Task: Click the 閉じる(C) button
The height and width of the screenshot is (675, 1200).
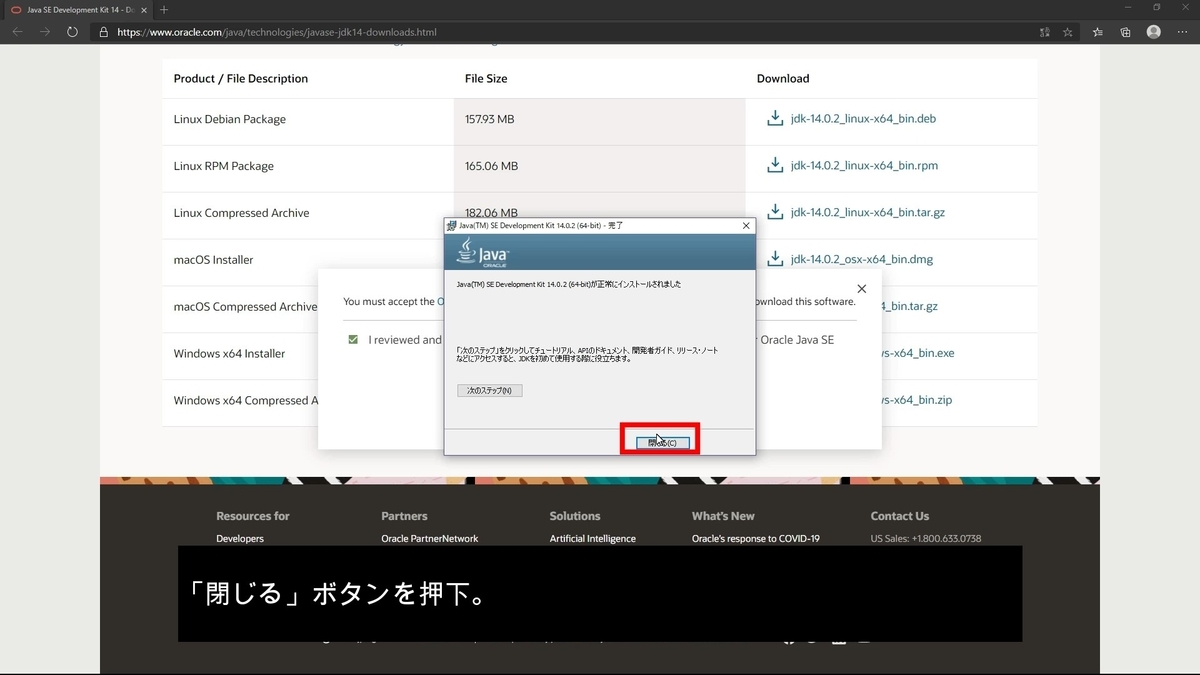Action: pos(661,442)
